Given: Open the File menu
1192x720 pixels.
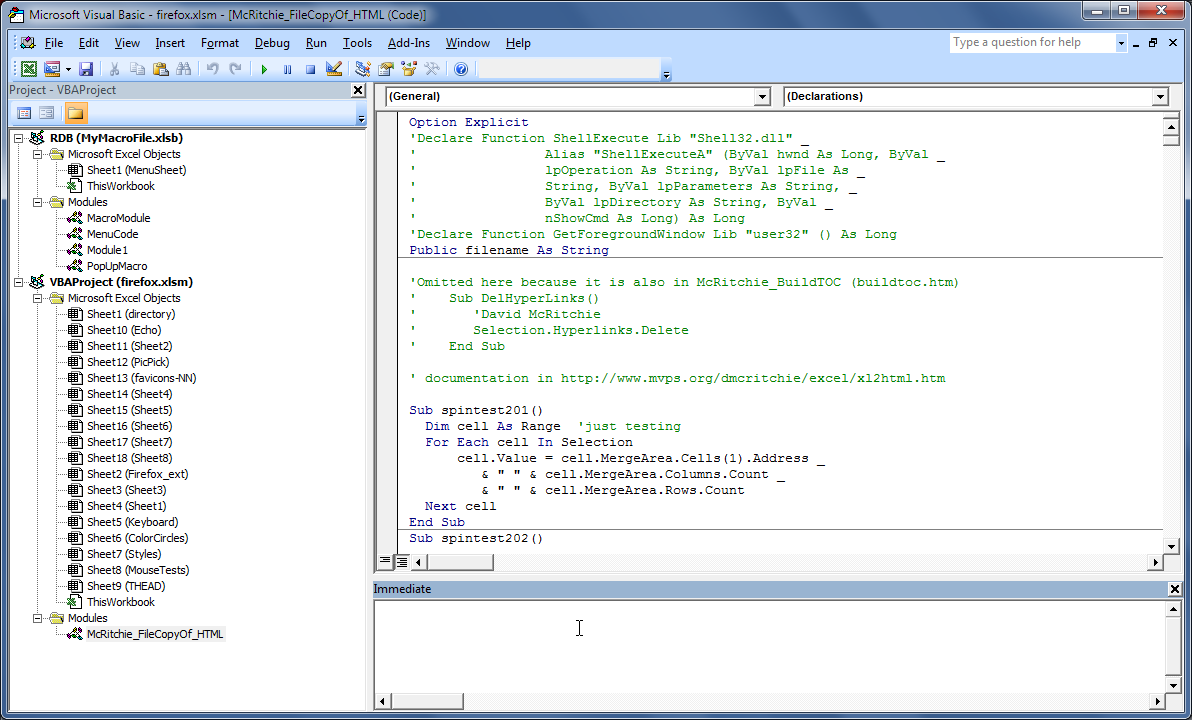Looking at the screenshot, I should coord(53,43).
